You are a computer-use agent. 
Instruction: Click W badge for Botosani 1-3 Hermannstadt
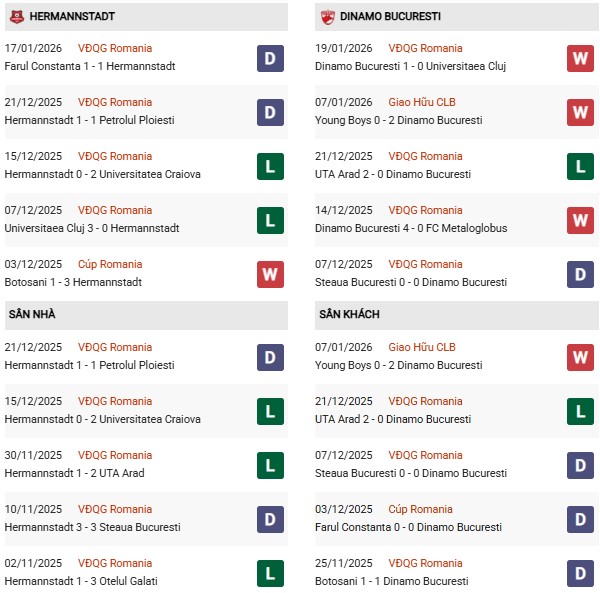click(x=270, y=274)
